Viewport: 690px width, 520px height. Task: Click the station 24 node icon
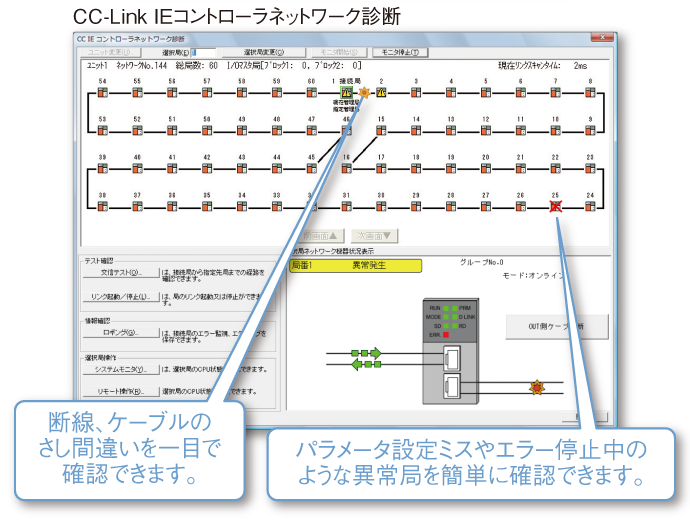tap(590, 207)
